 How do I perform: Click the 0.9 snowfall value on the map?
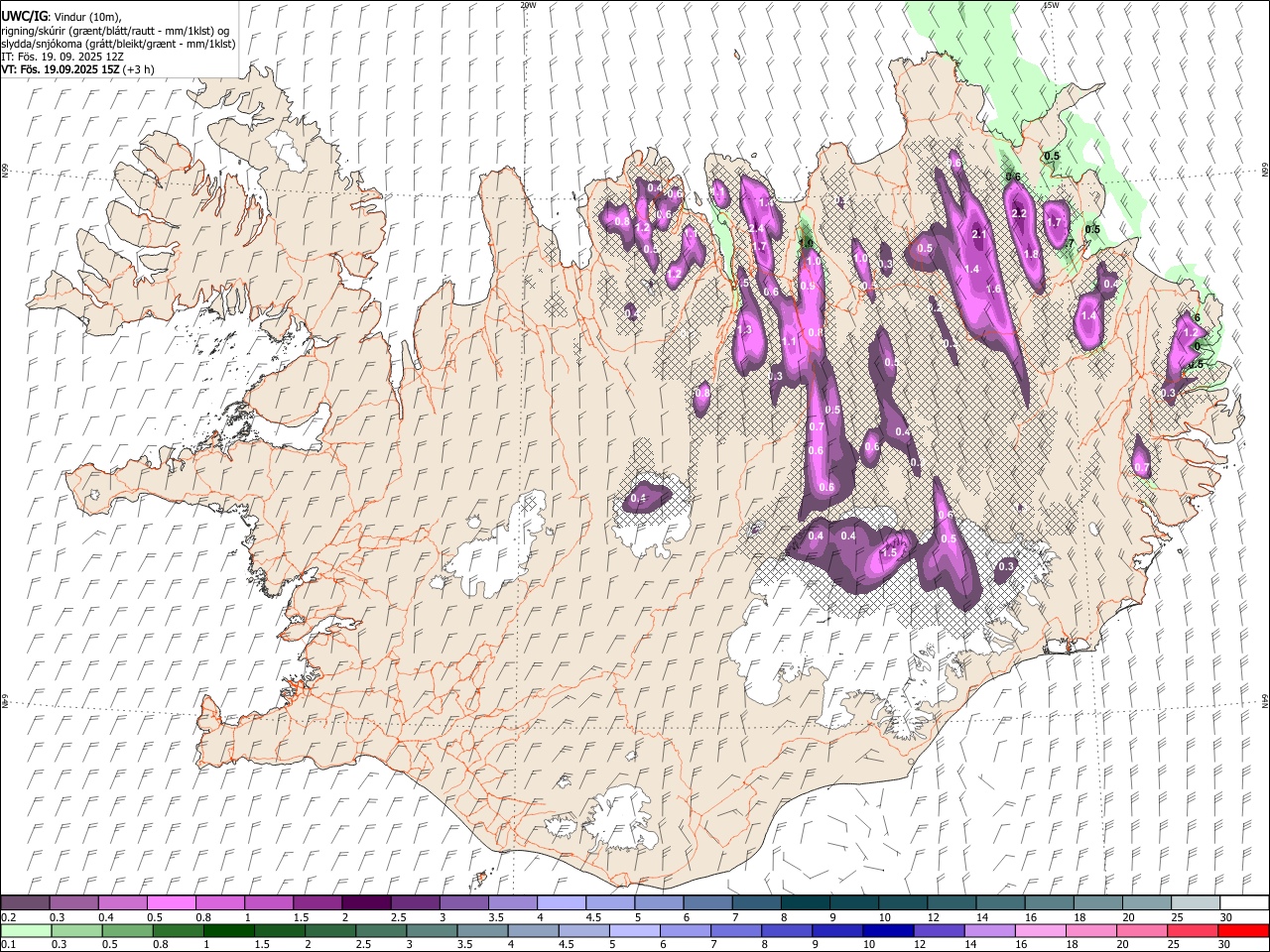click(808, 287)
